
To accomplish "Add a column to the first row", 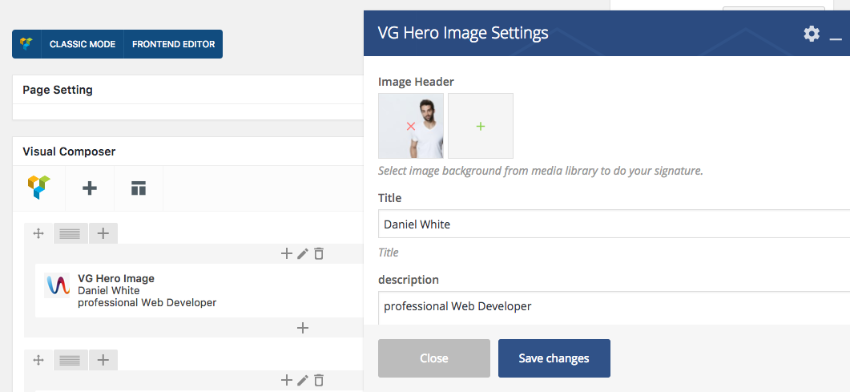I will (x=103, y=234).
